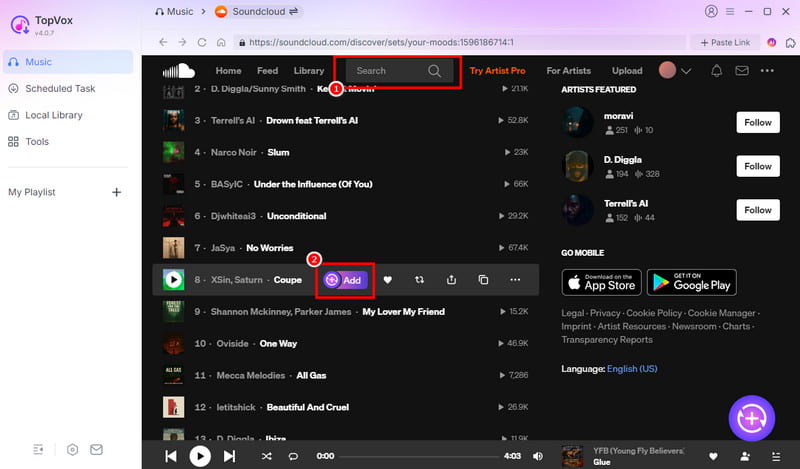
Task: Skip to next track in player
Action: (230, 456)
